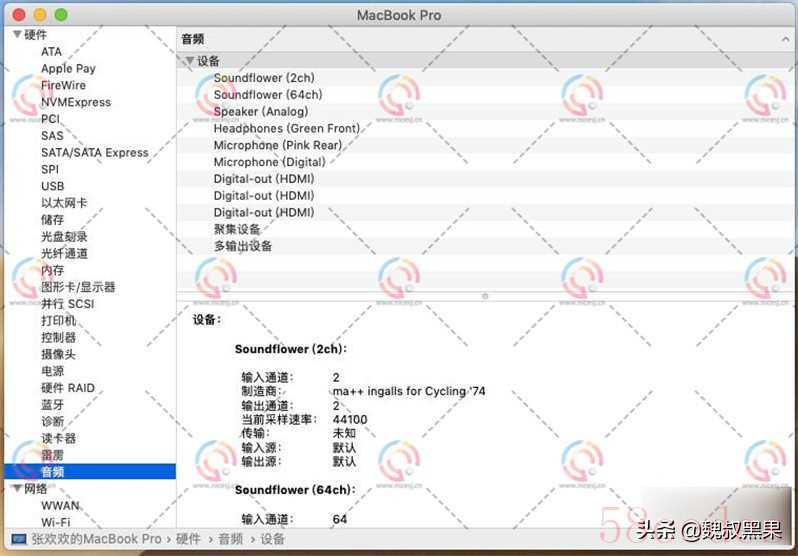Click the 音频 column header

487,39
